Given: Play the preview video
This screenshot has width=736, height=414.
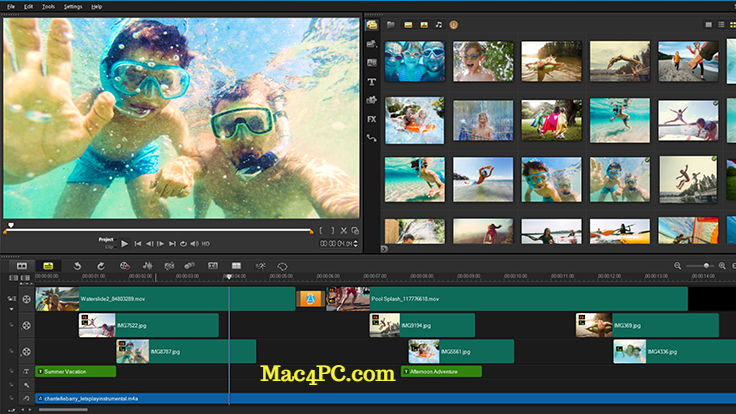Looking at the screenshot, I should point(124,244).
